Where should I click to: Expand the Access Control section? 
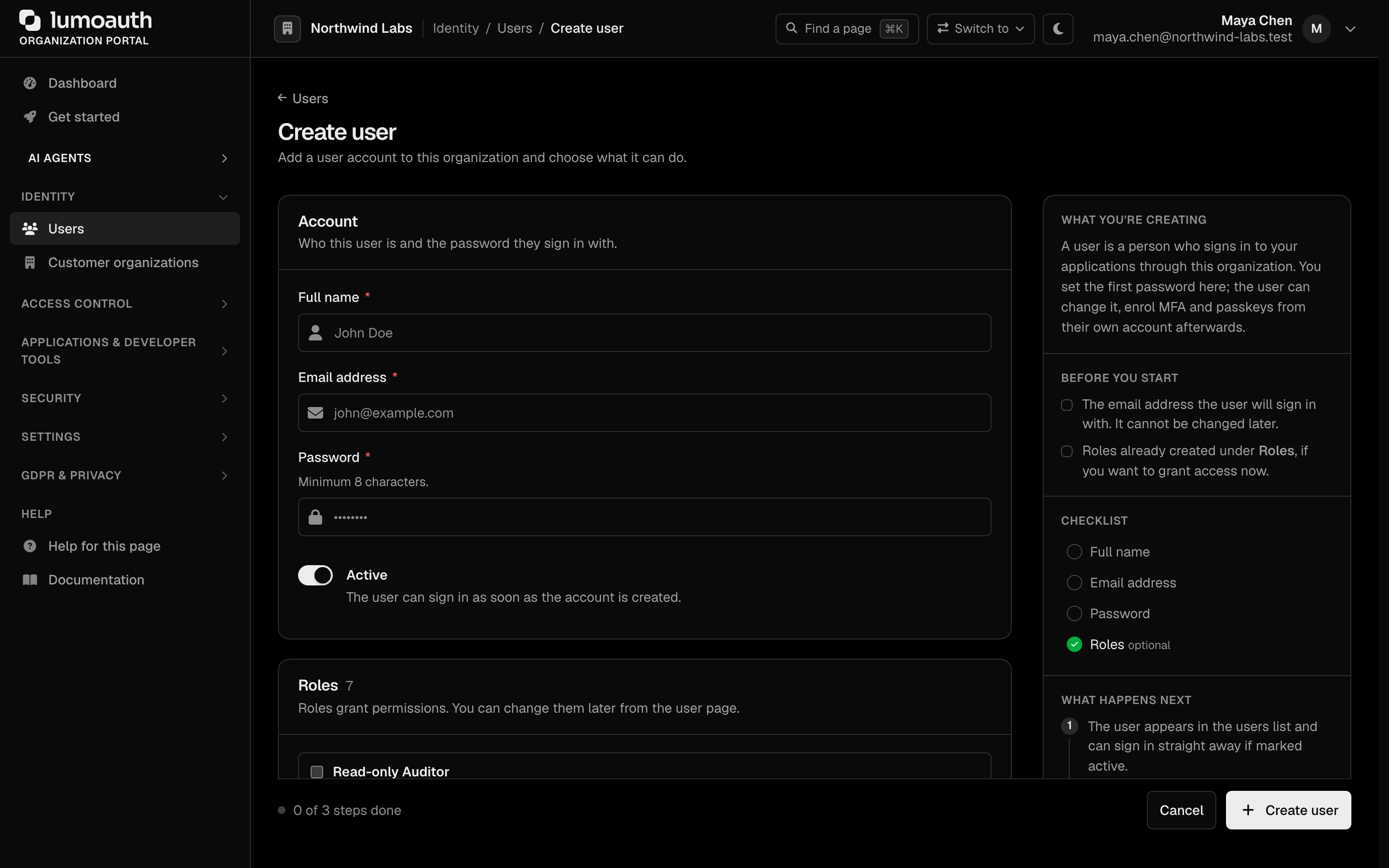(125, 304)
